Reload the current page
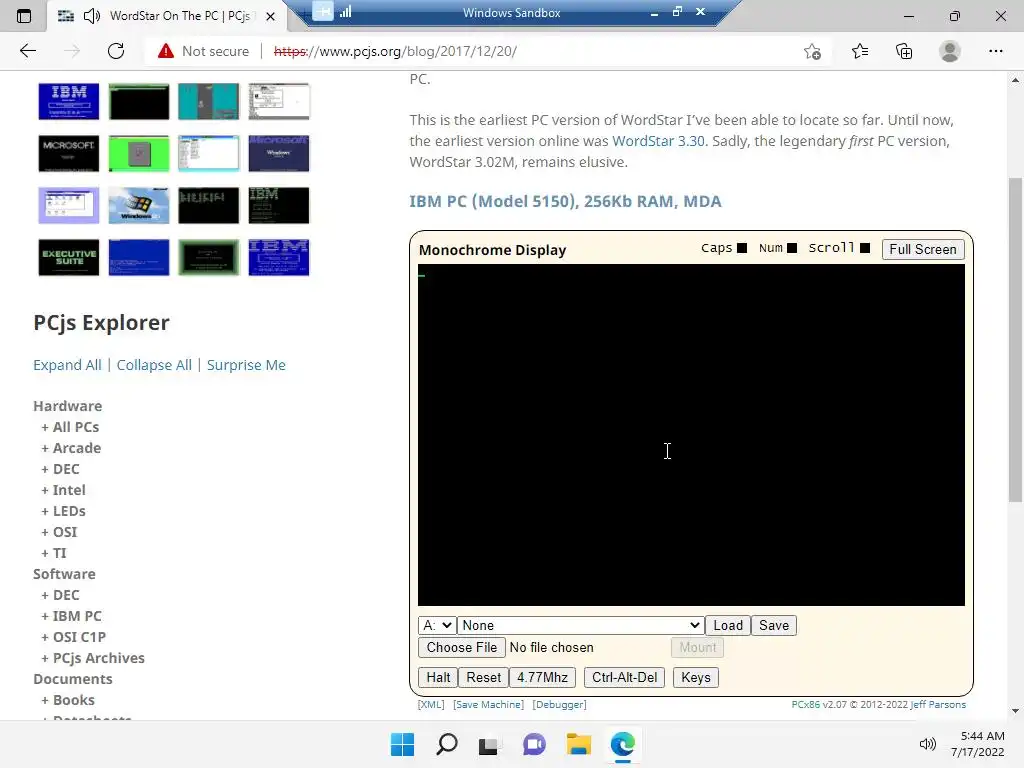The width and height of the screenshot is (1024, 768). click(116, 51)
